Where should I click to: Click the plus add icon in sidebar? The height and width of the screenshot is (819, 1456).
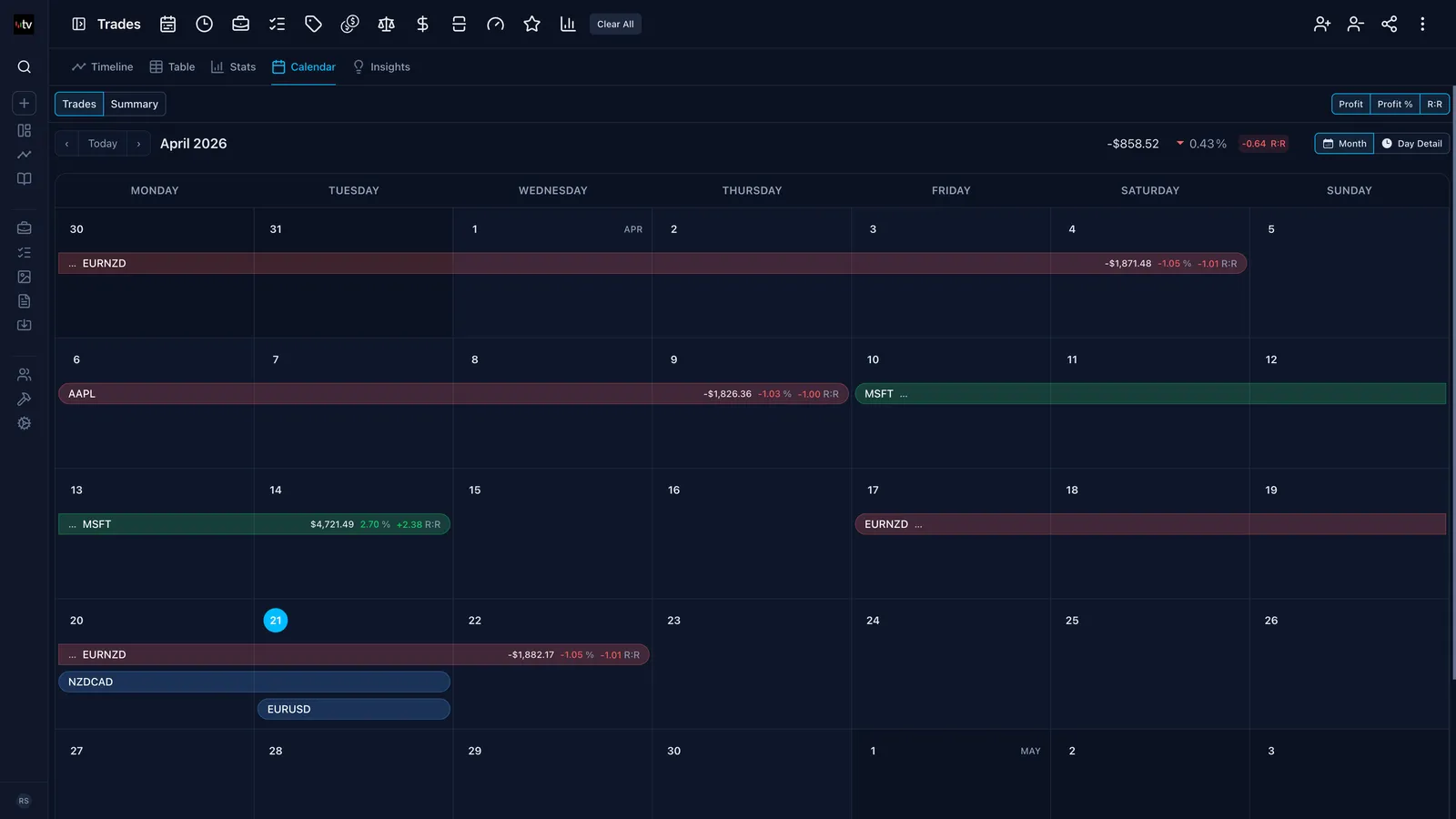tap(25, 103)
